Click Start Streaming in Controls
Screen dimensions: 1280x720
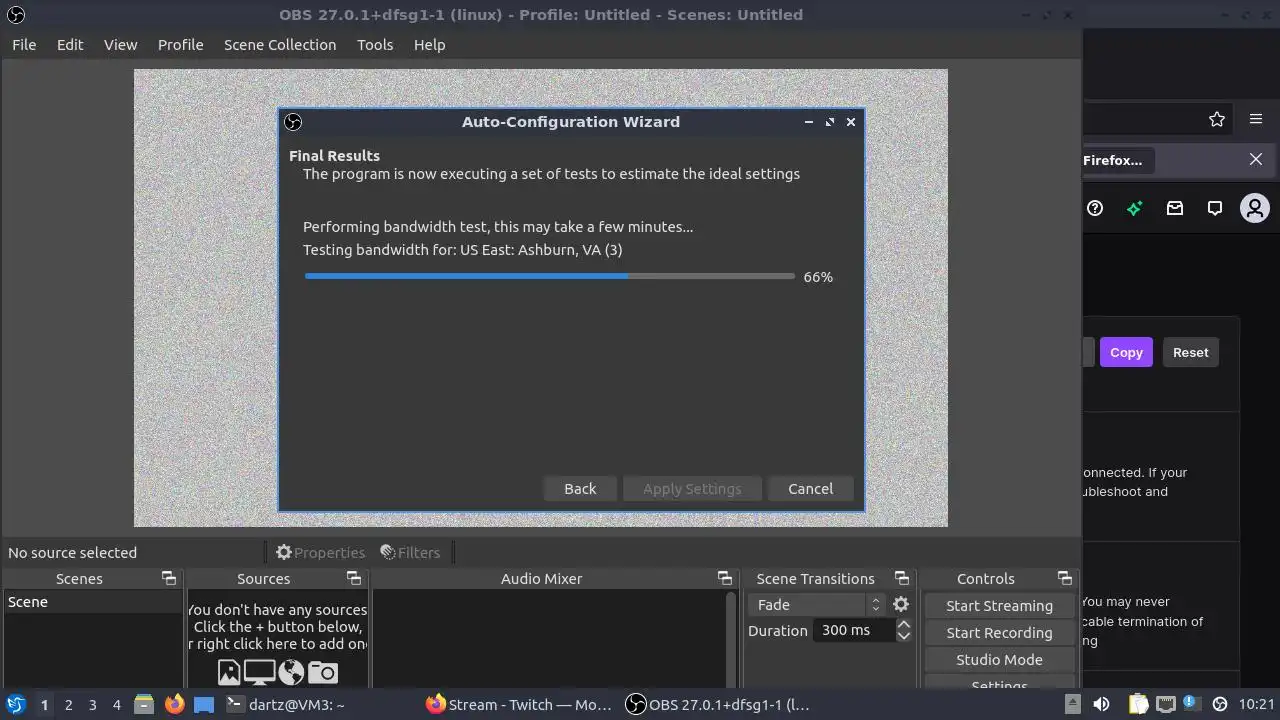point(999,606)
